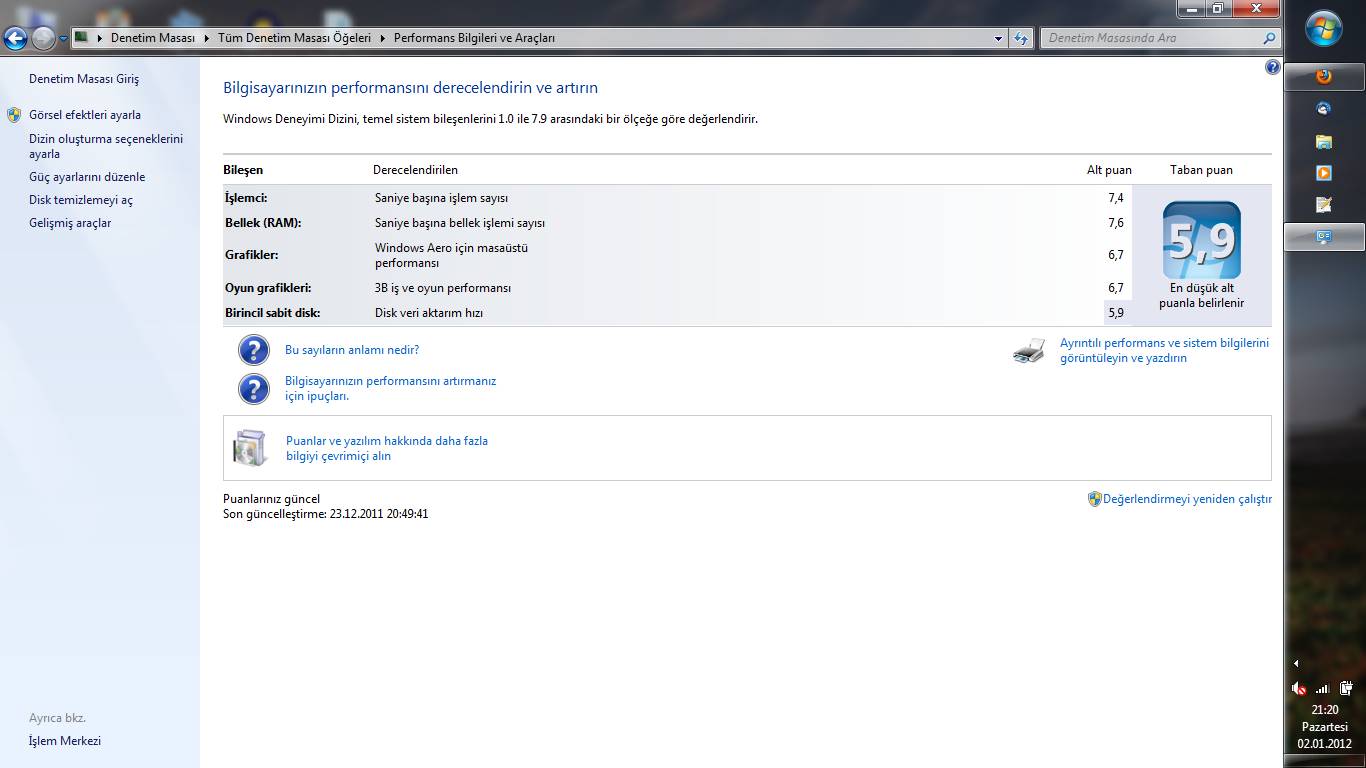Switch to Firefox in the taskbar

click(x=1324, y=77)
